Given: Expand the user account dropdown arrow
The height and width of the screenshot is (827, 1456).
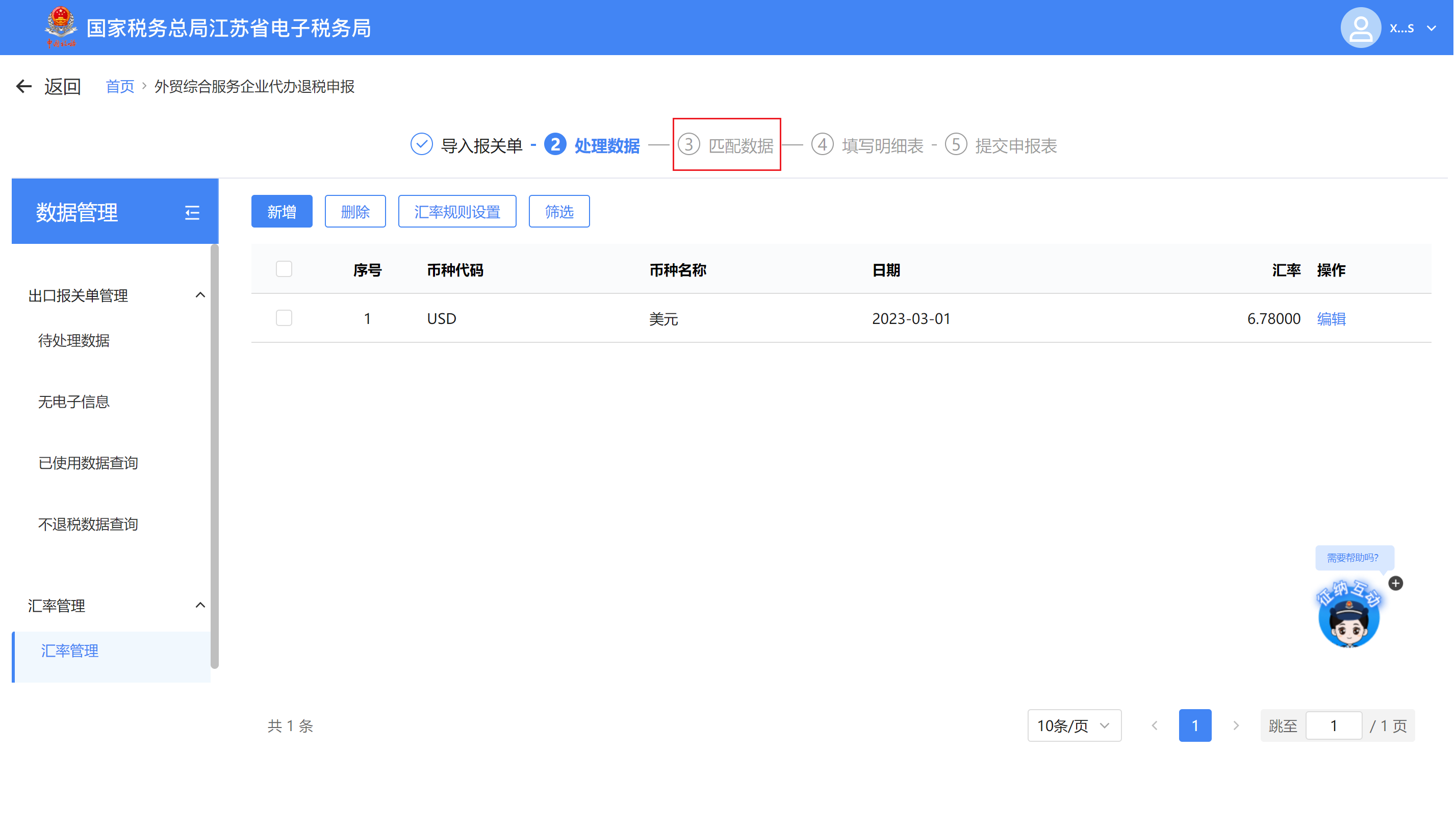Looking at the screenshot, I should pyautogui.click(x=1431, y=28).
